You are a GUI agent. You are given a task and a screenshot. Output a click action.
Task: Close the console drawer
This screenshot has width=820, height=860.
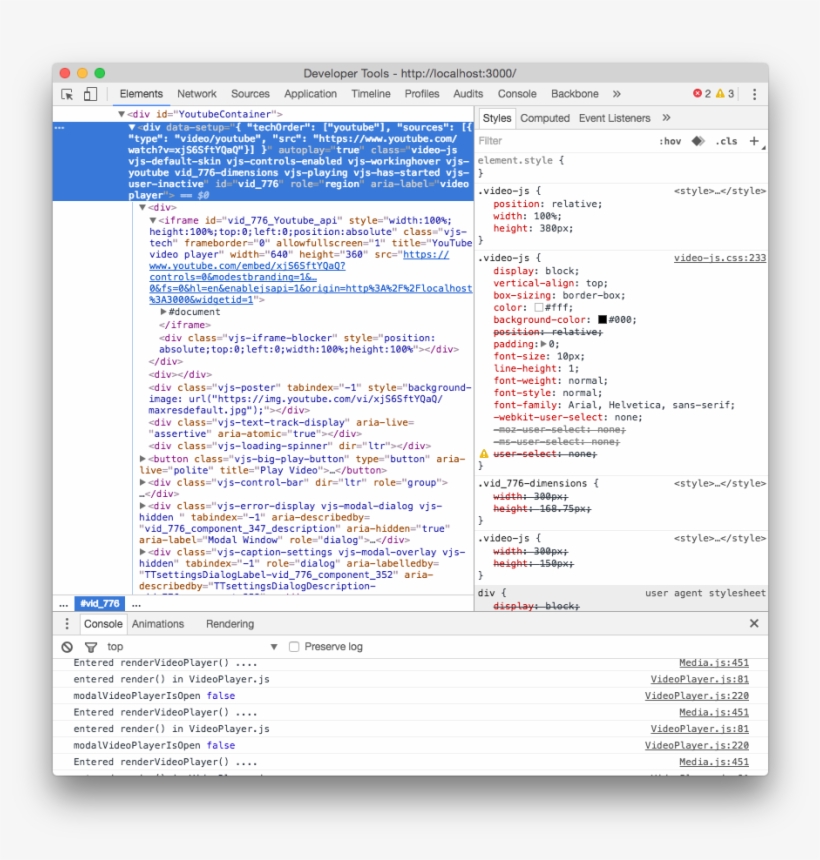[754, 623]
